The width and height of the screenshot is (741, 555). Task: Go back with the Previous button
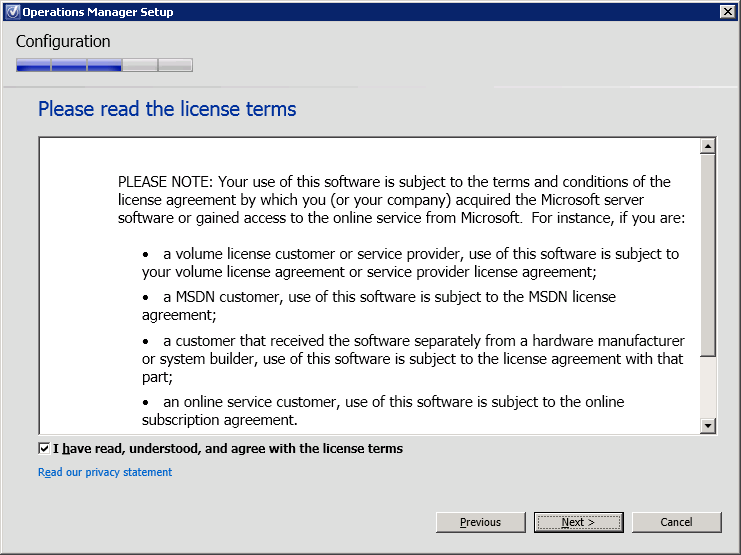coord(480,522)
